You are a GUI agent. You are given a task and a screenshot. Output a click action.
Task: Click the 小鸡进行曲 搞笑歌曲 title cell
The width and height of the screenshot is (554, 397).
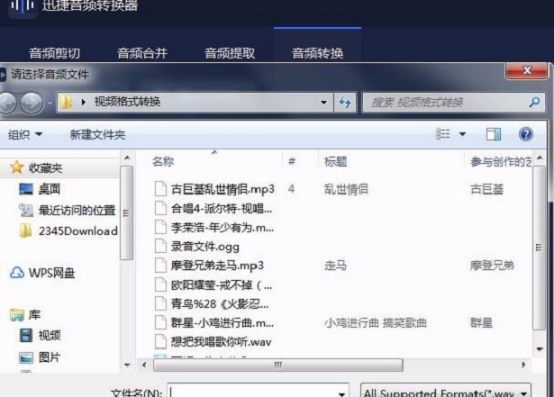point(375,323)
